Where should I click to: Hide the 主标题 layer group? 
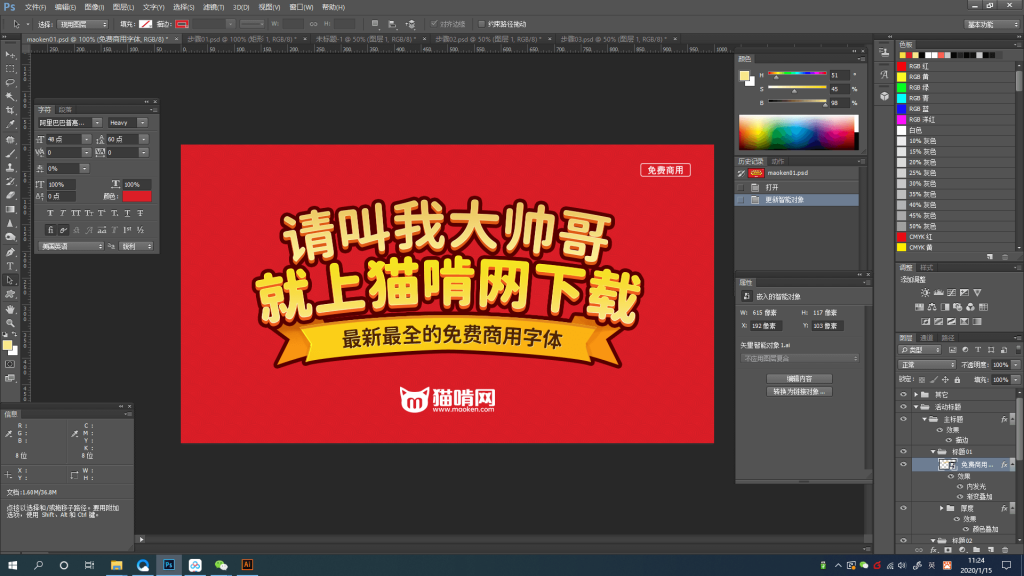(x=903, y=419)
